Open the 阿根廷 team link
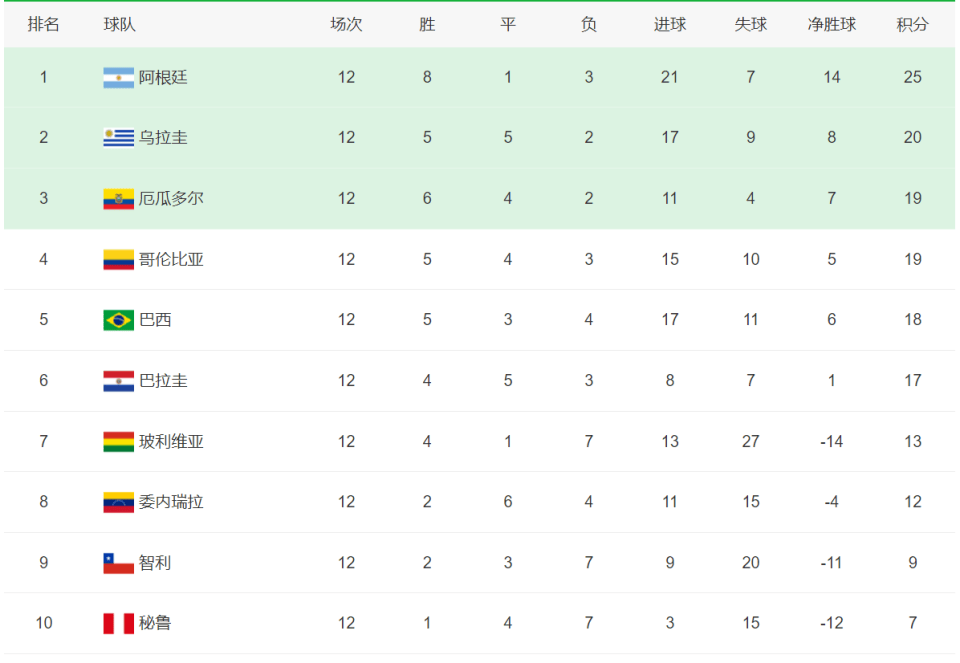The image size is (960, 663). [163, 78]
